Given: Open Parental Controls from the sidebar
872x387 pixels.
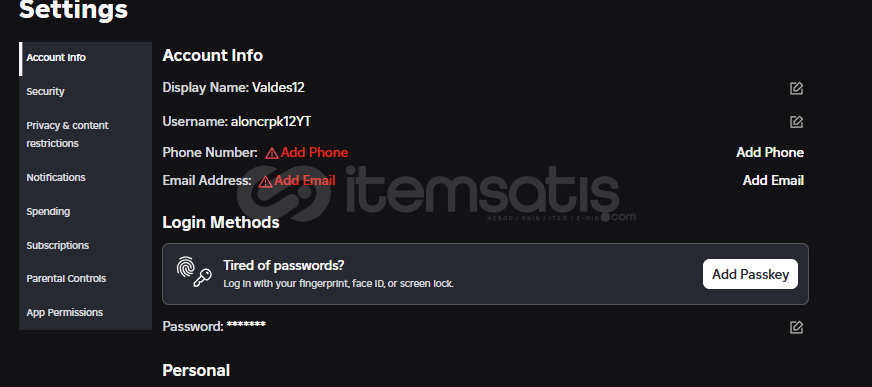Looking at the screenshot, I should [x=85, y=279].
